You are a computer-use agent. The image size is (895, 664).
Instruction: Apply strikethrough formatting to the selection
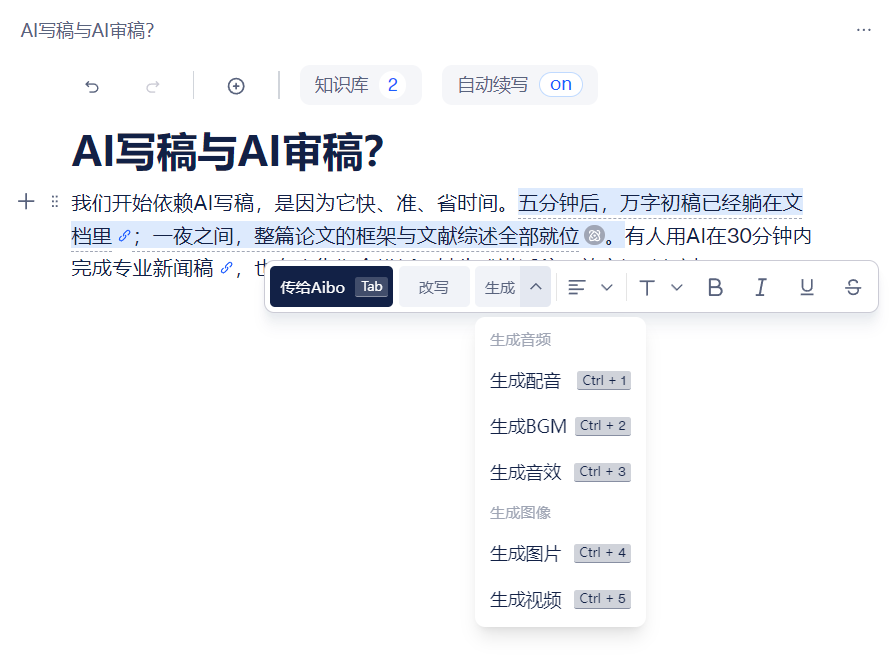(852, 287)
